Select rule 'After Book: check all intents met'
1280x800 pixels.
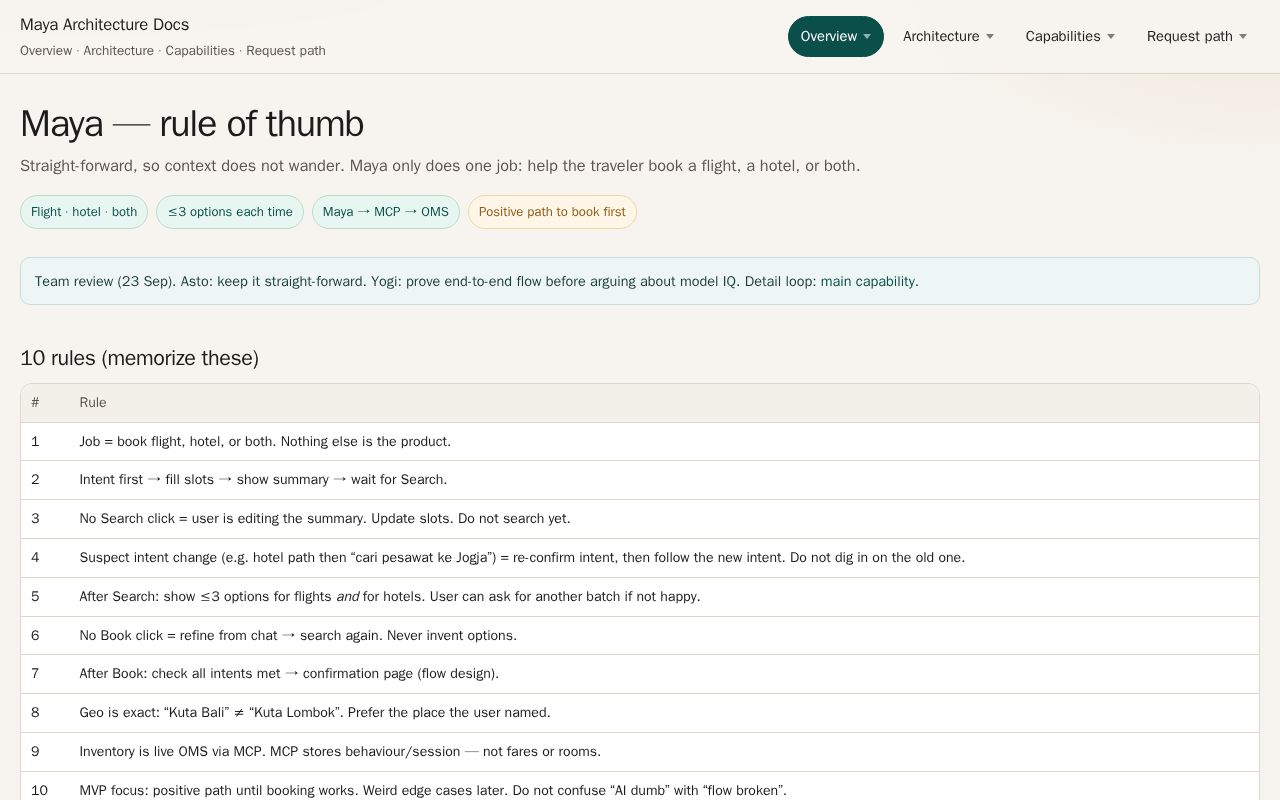tap(640, 674)
